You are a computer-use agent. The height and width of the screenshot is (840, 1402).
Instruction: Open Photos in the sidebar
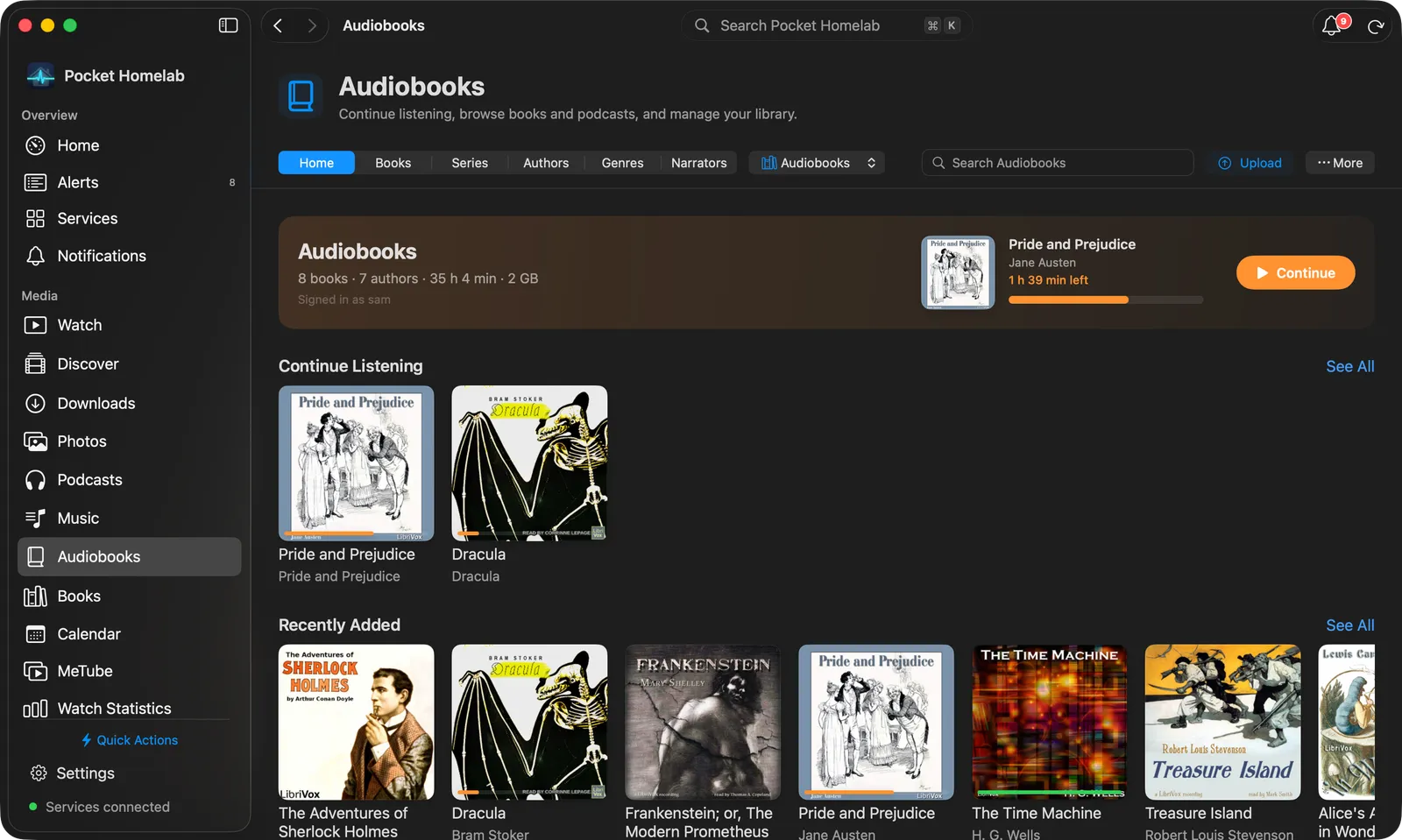130,441
